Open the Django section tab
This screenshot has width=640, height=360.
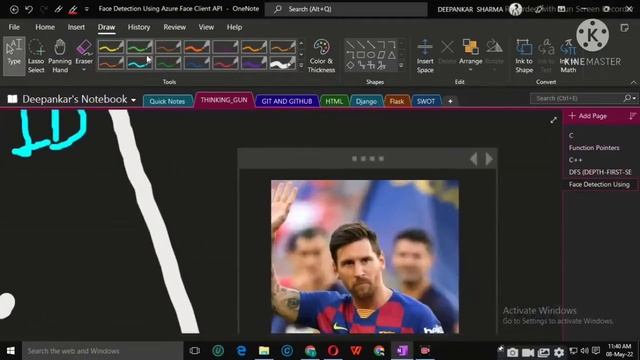pos(366,101)
